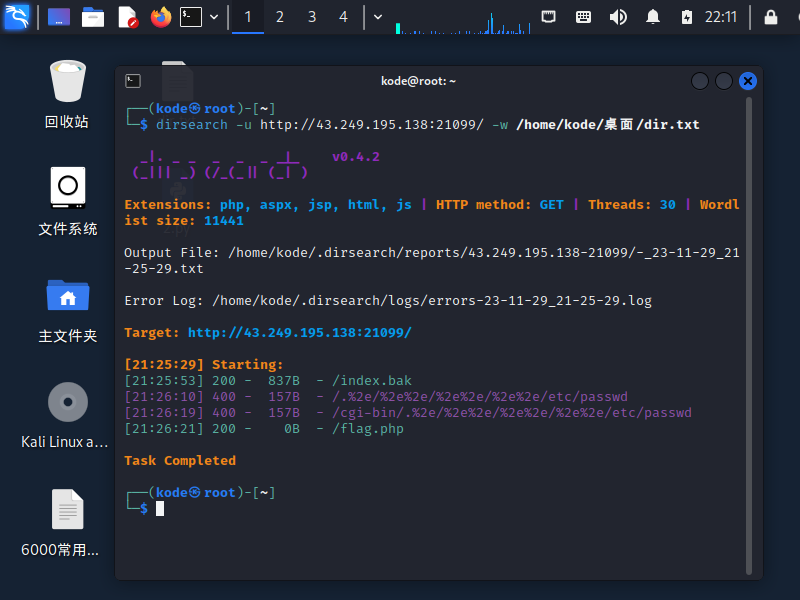Switch to workspace 2
Screen dimensions: 800x600
pyautogui.click(x=280, y=17)
